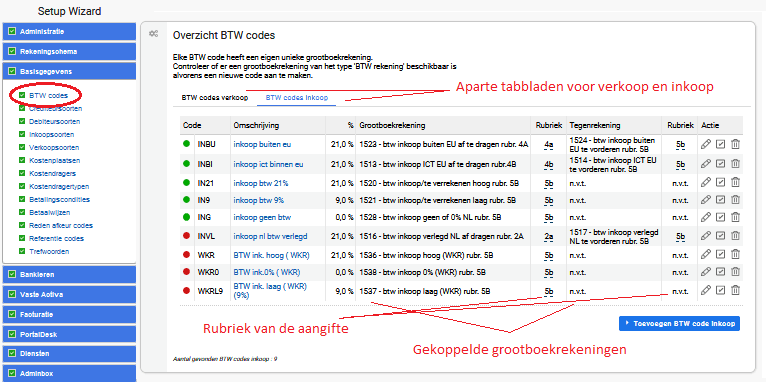Click the Grootboekrekening column header
The image size is (766, 383).
click(392, 126)
